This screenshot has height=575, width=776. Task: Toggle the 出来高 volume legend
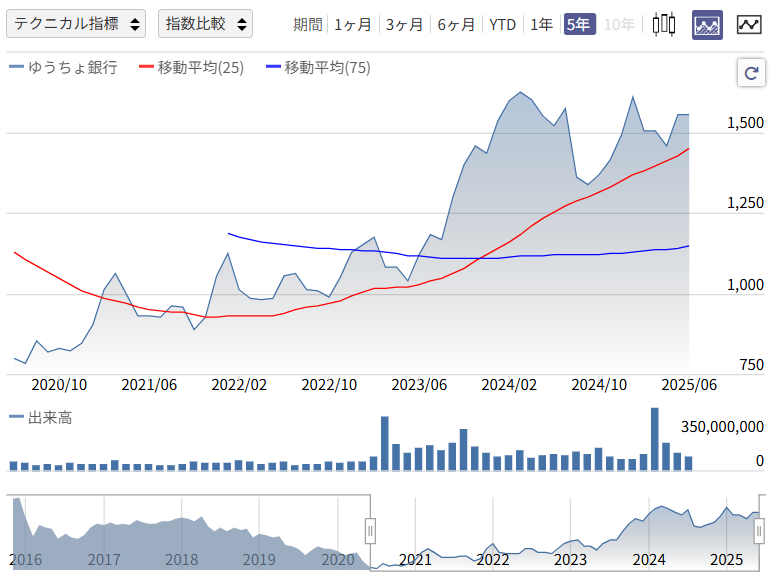(x=41, y=417)
